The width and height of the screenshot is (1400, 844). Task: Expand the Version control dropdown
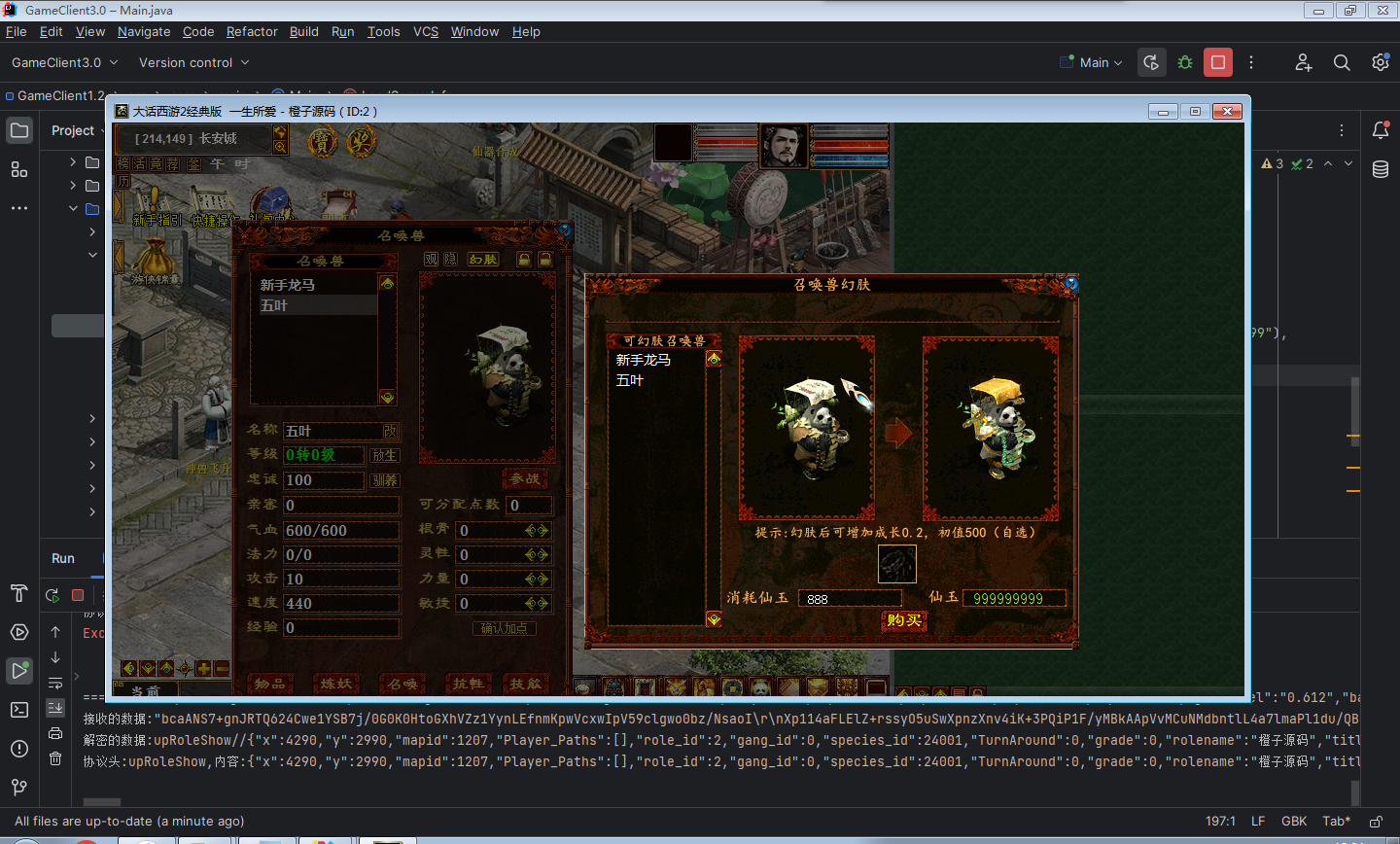pyautogui.click(x=193, y=62)
